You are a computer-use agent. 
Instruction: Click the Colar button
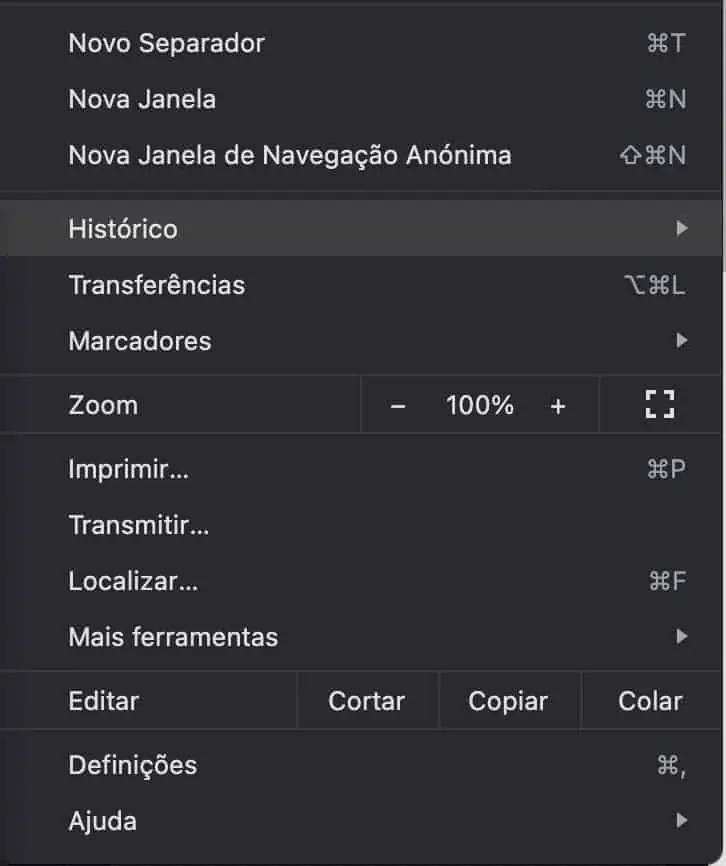651,701
